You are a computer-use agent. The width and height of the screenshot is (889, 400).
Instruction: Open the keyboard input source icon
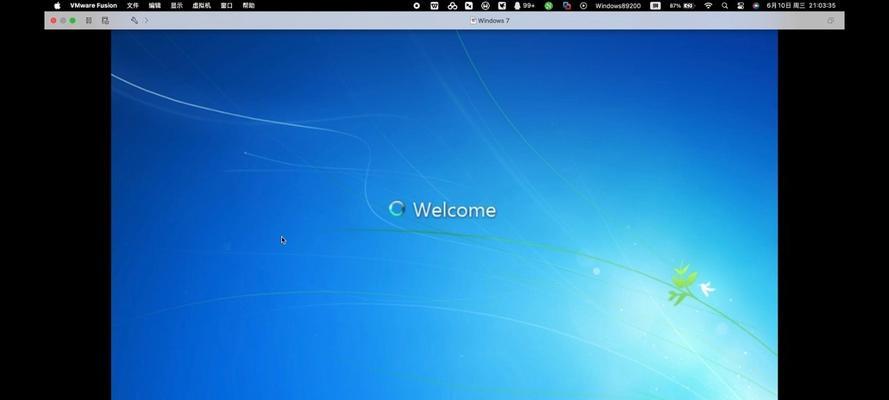click(x=655, y=6)
